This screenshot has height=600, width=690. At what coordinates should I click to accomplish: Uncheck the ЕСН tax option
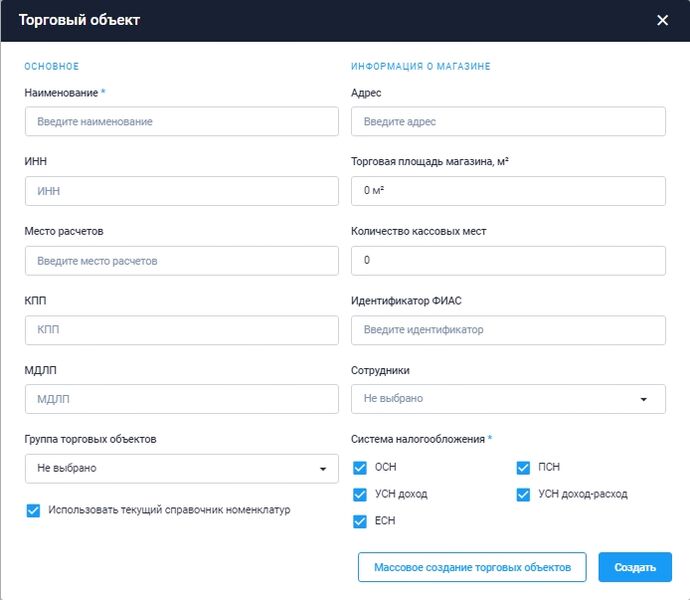click(360, 521)
